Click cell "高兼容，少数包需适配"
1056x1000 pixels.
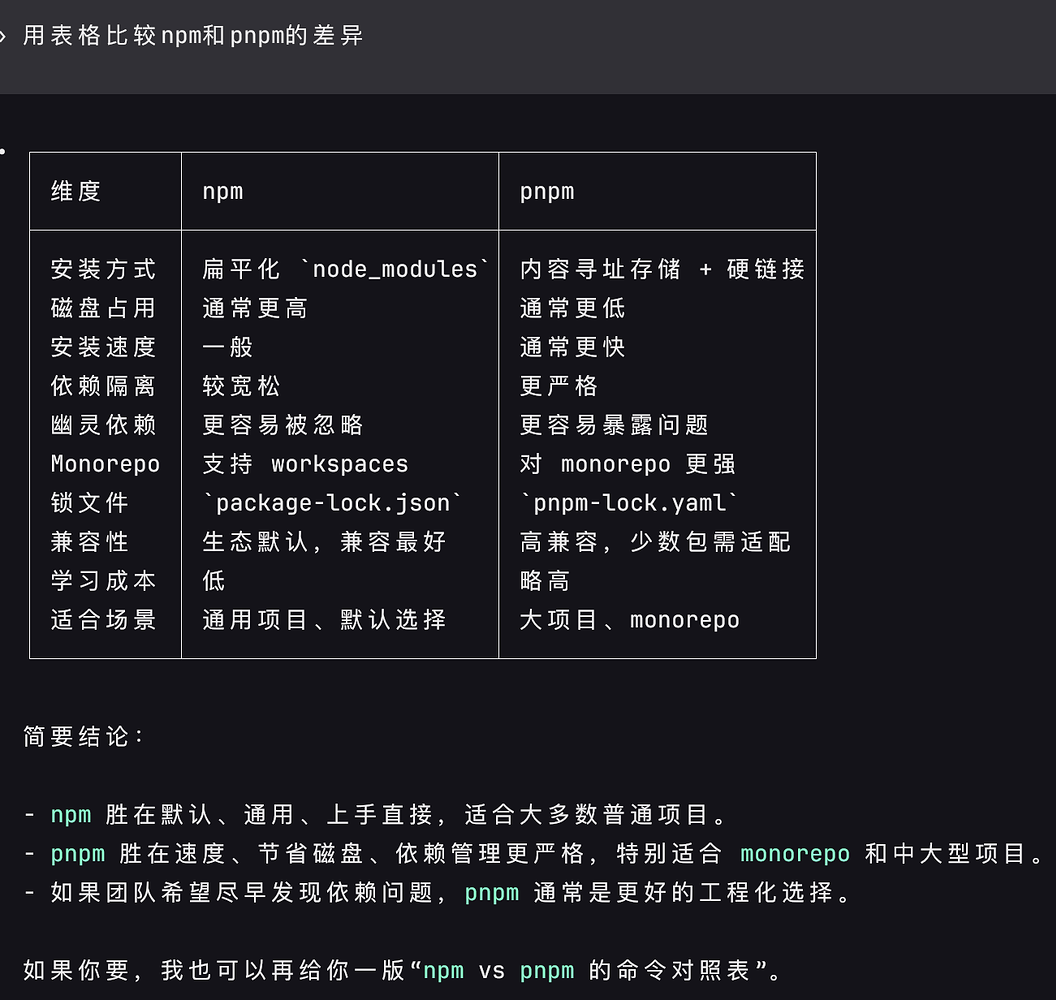pos(655,542)
